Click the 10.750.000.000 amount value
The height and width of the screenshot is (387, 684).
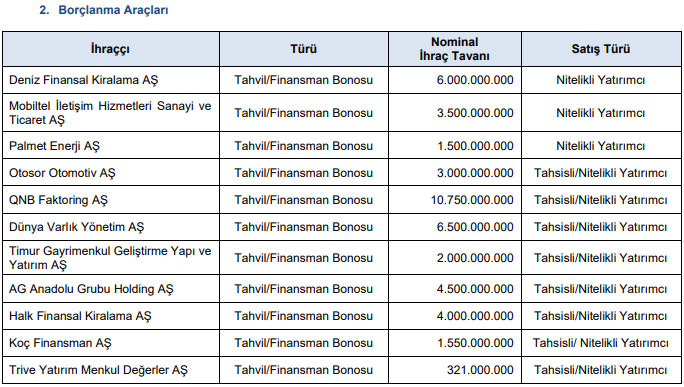472,200
